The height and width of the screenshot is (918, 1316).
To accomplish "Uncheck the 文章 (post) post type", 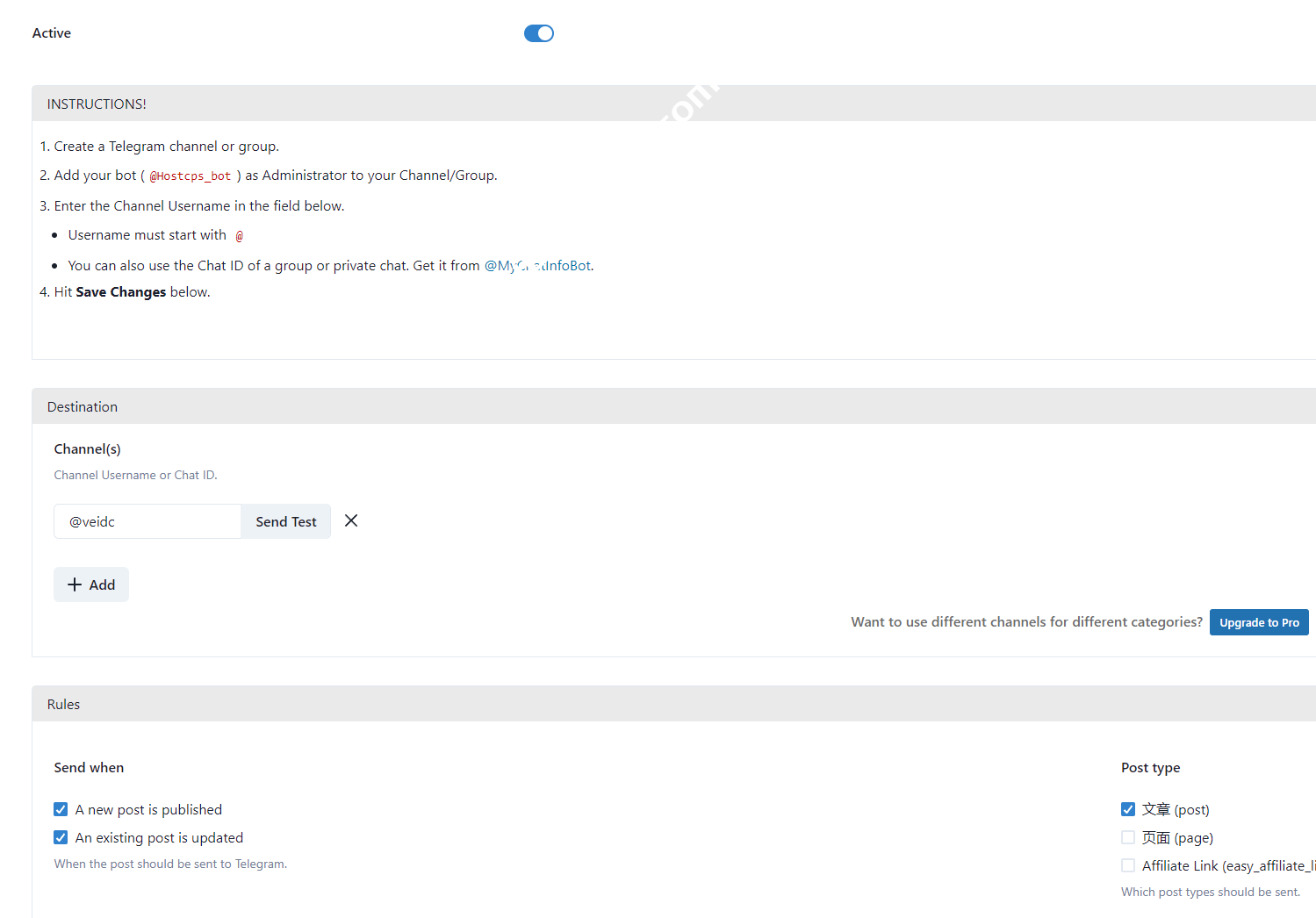I will point(1128,809).
